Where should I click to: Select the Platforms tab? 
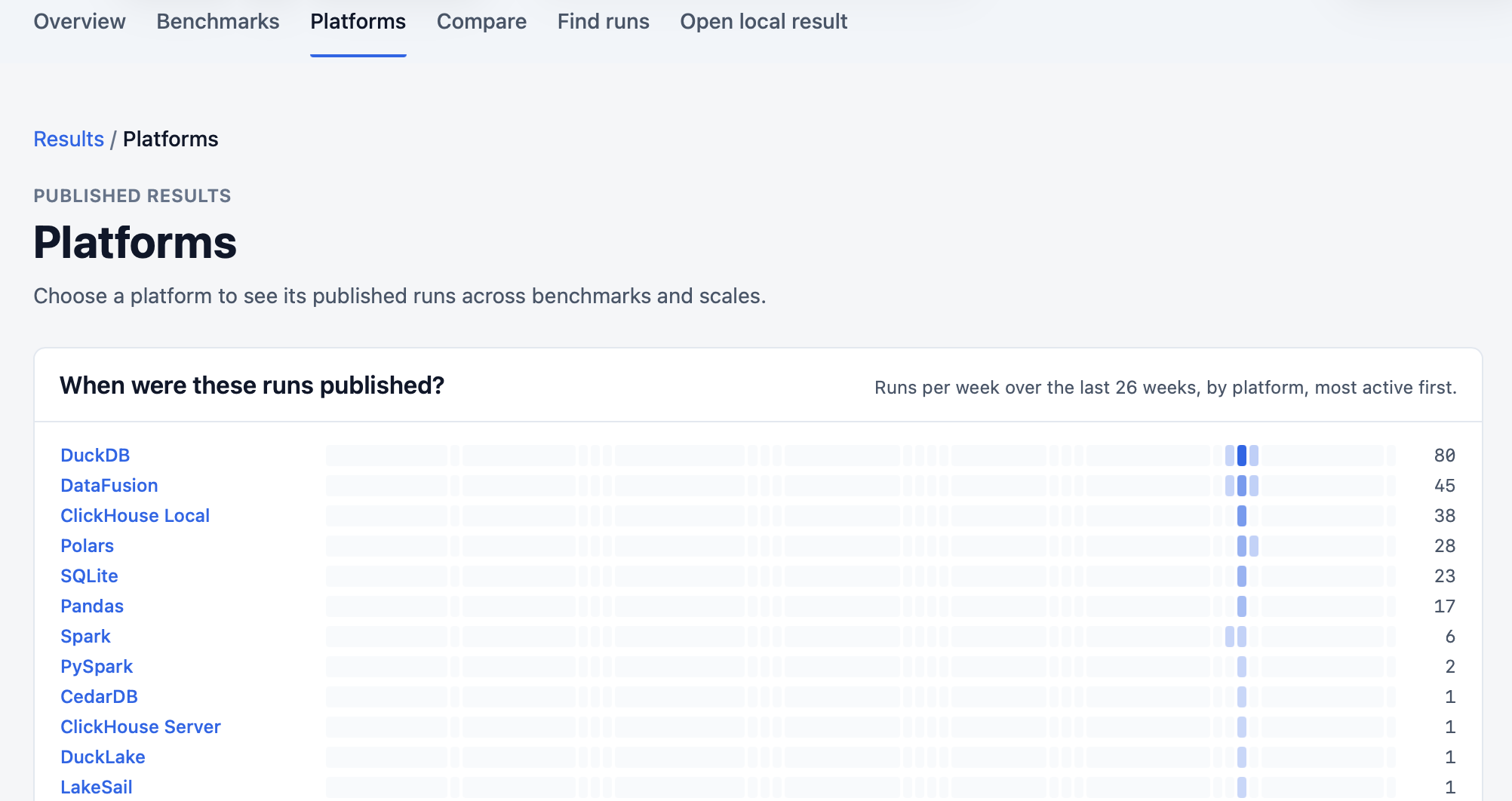(x=358, y=21)
